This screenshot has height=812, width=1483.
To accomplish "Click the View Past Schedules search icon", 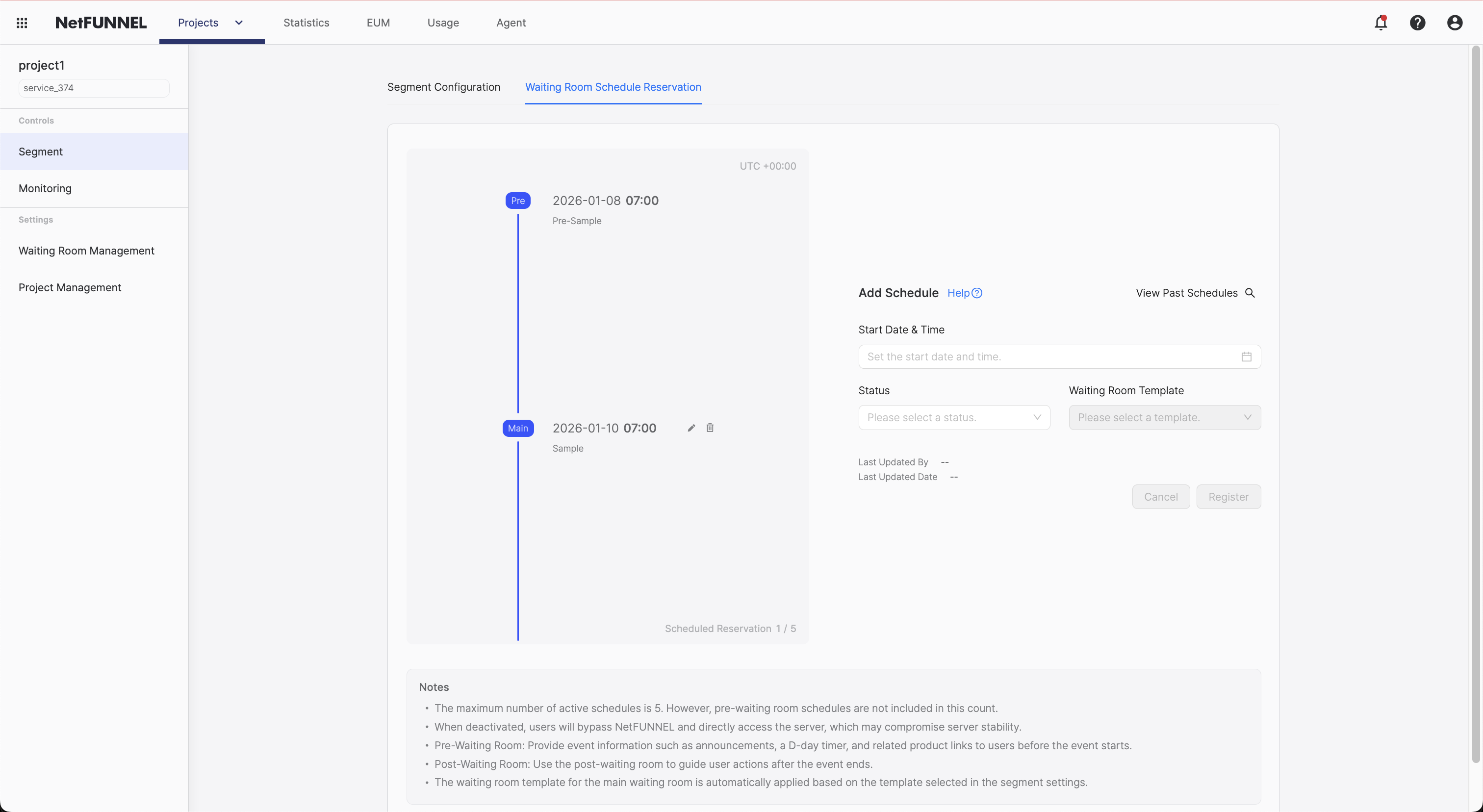I will (x=1250, y=293).
